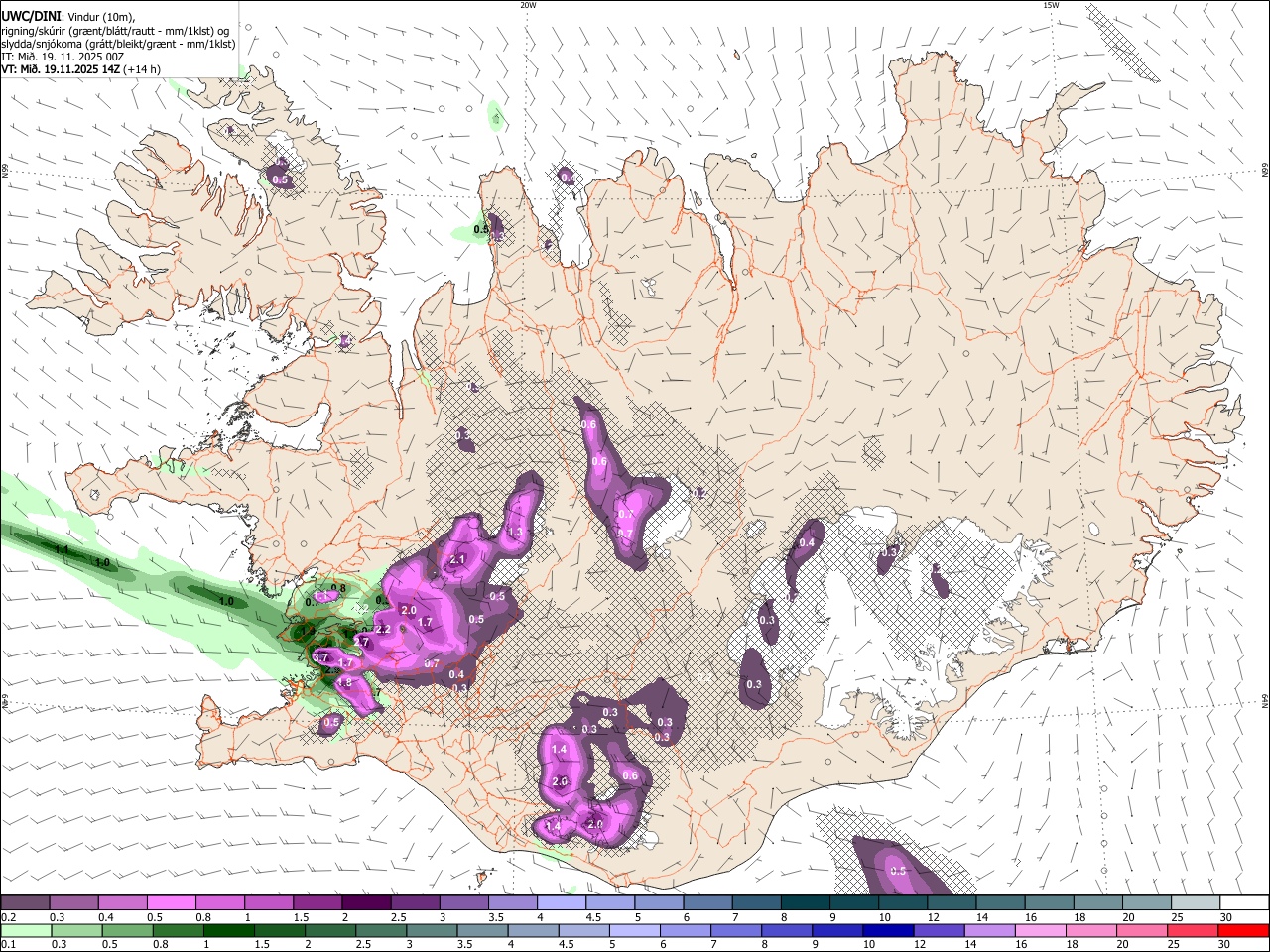Click the pale green 0.1 swatch in lower legend row

(25, 931)
